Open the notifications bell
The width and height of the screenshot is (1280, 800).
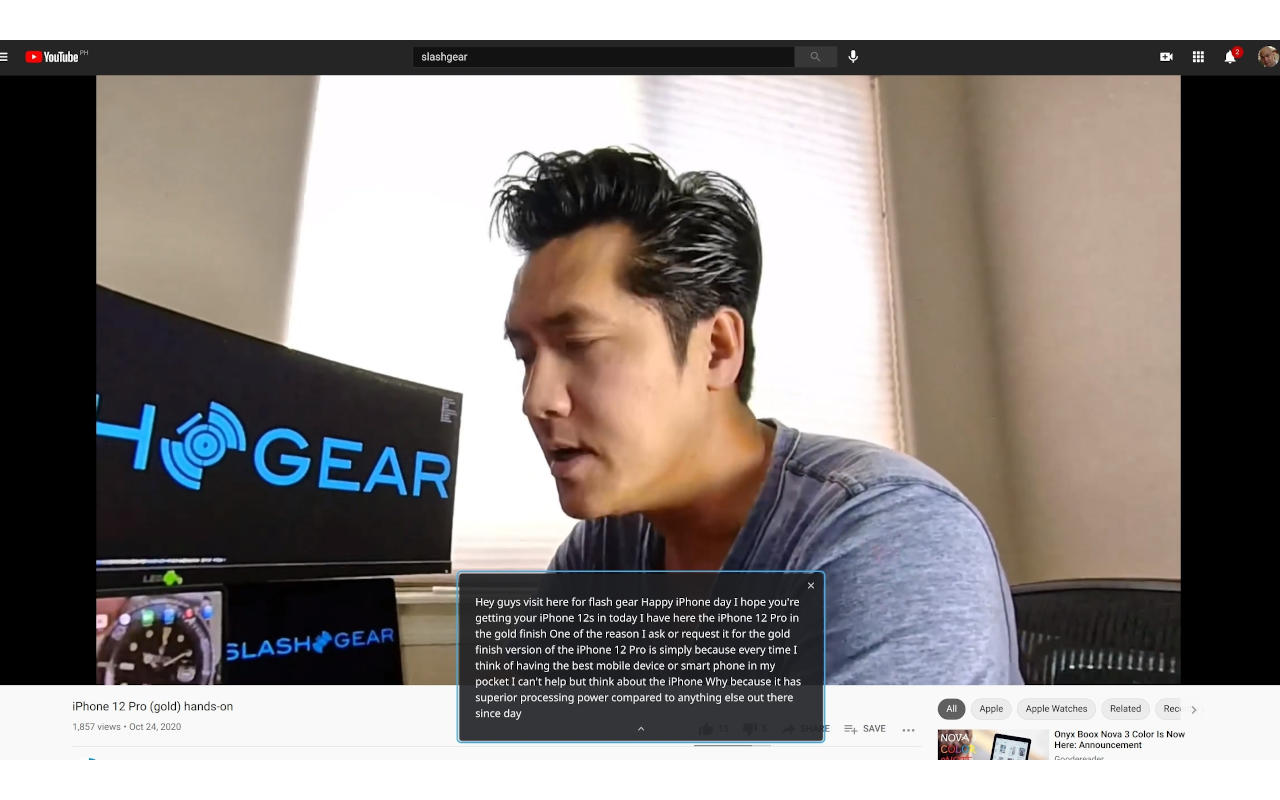(1230, 57)
